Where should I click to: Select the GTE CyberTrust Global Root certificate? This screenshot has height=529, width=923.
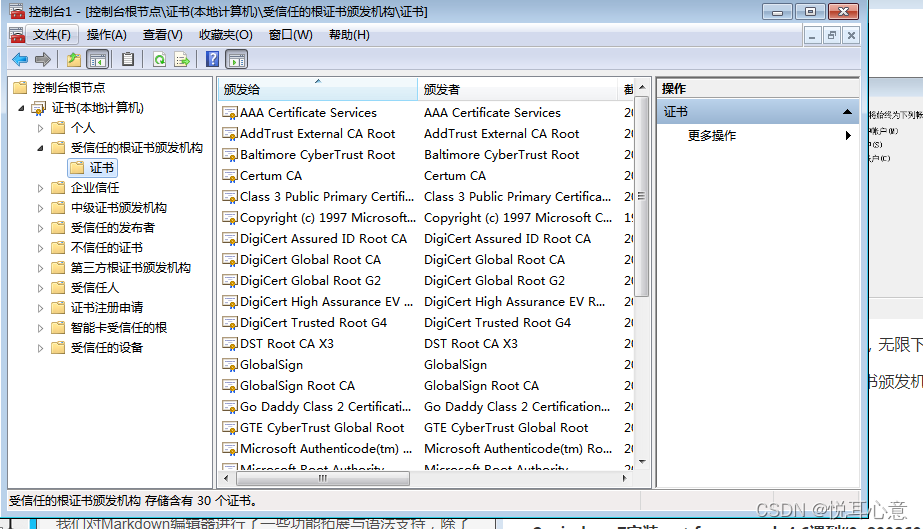coord(322,428)
